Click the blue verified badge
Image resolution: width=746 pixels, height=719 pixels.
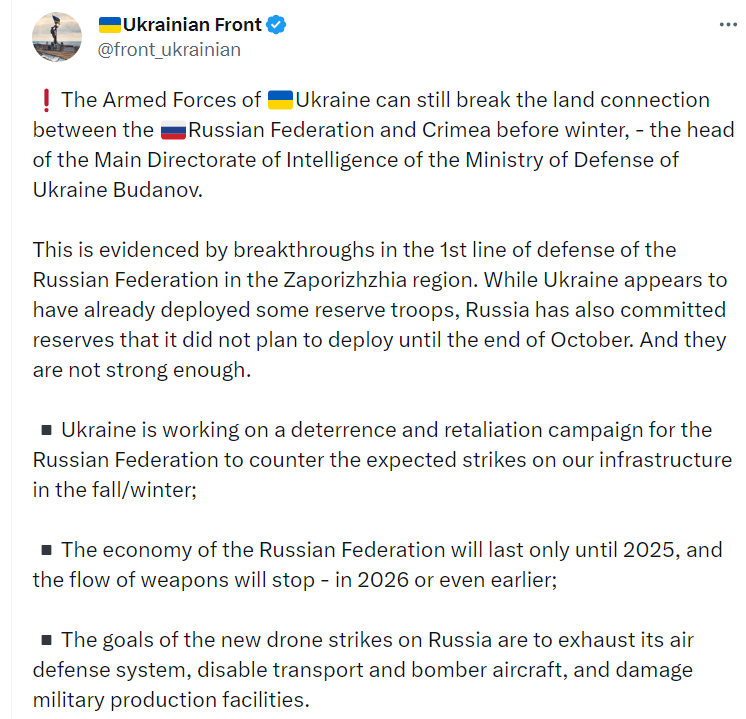[x=277, y=24]
